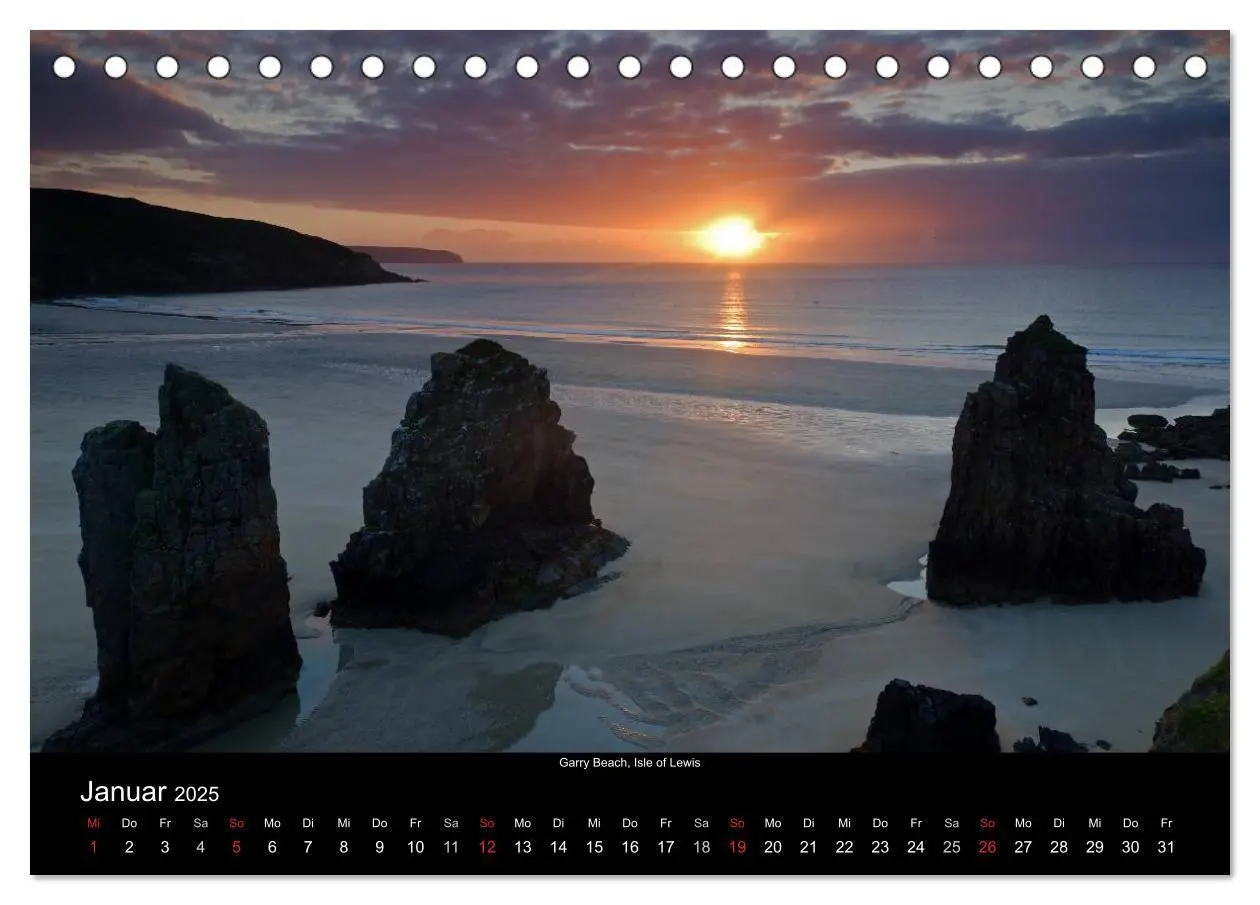The height and width of the screenshot is (905, 1260).
Task: Select date 28 in the calendar row
Action: tap(1059, 847)
